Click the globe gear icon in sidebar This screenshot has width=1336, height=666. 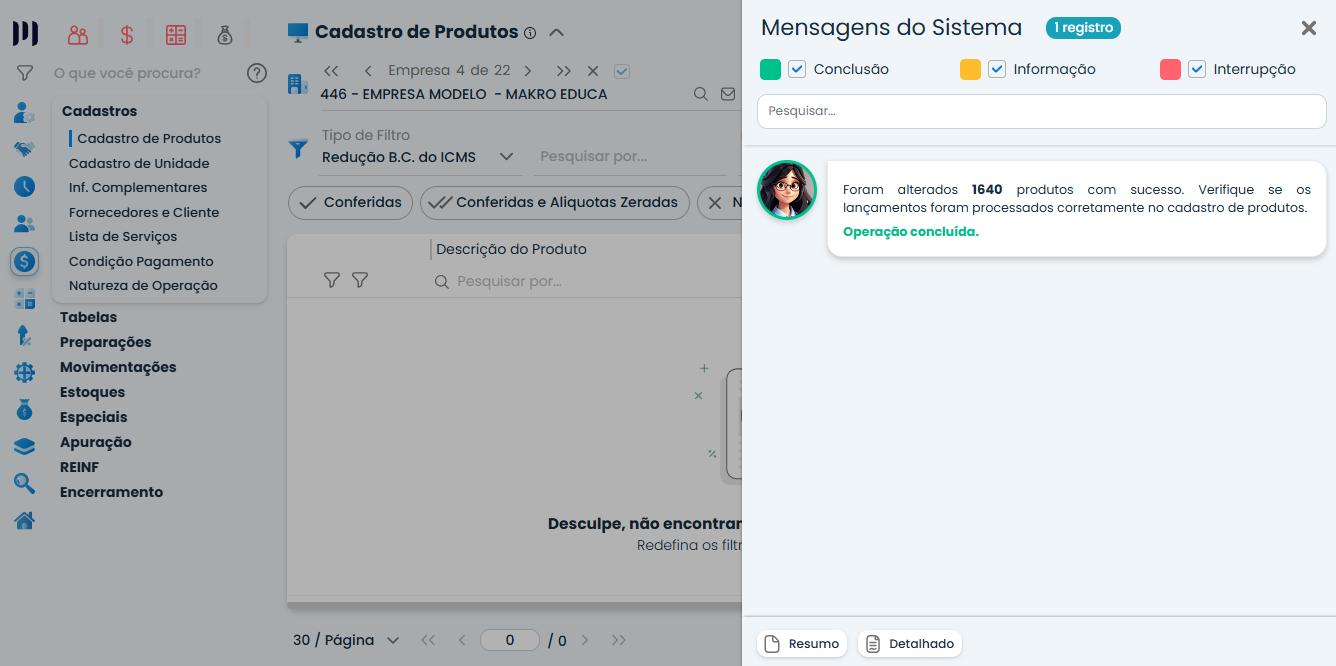[23, 372]
